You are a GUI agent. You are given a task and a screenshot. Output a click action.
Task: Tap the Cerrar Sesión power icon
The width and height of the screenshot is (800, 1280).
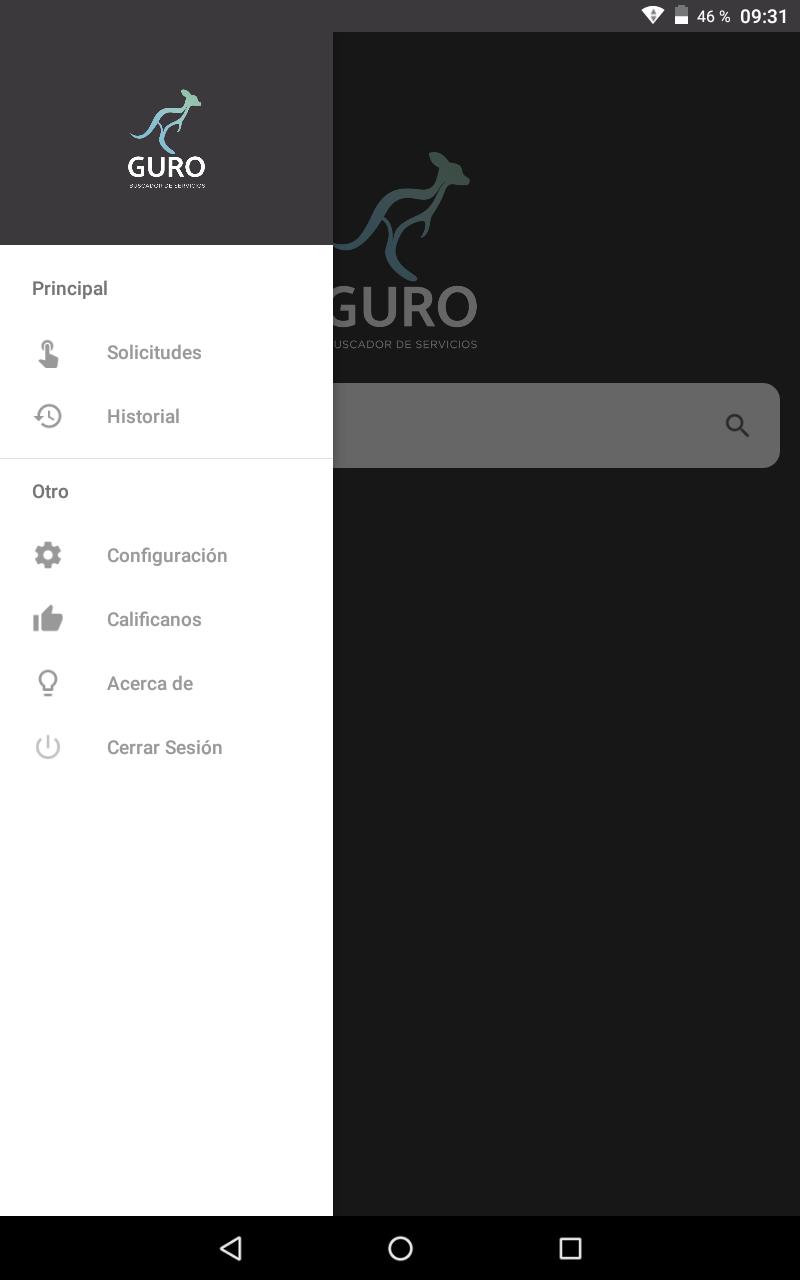coord(48,747)
